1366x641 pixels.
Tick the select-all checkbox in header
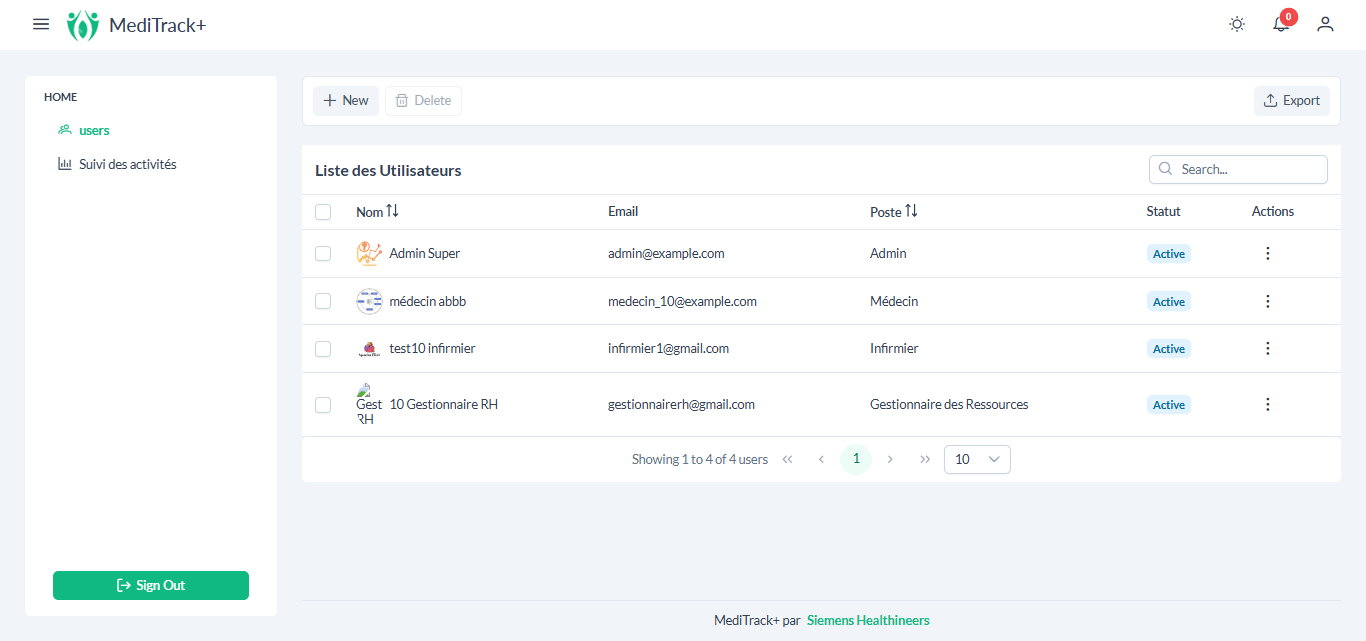click(x=323, y=212)
